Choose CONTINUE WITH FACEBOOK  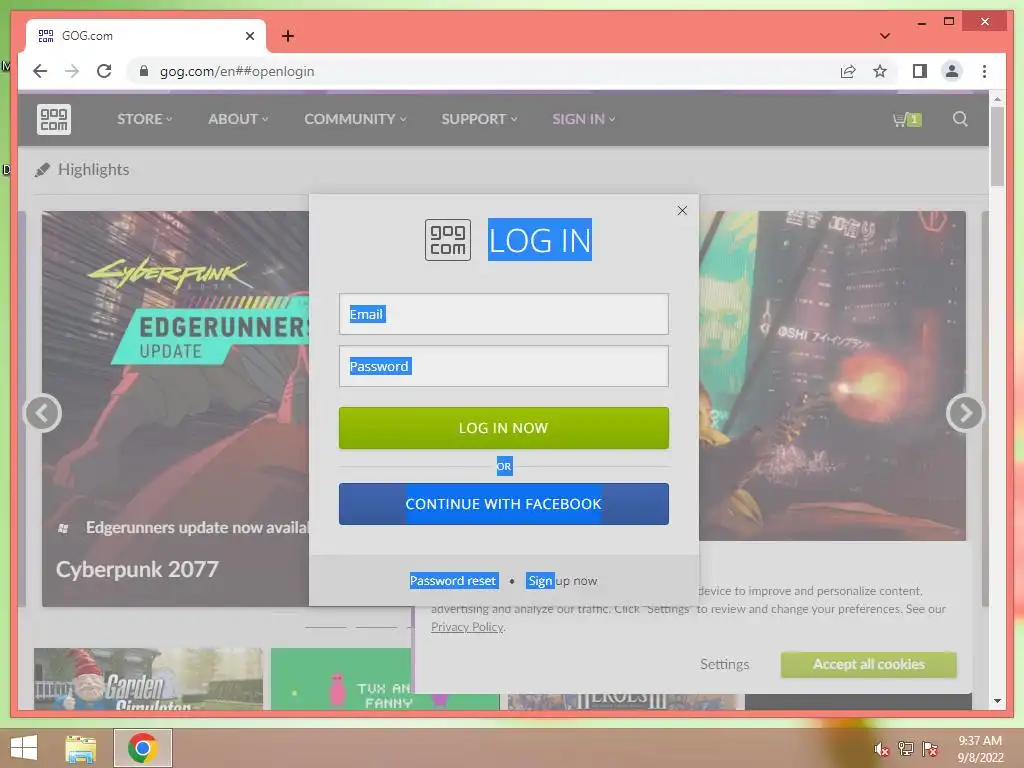pos(504,504)
